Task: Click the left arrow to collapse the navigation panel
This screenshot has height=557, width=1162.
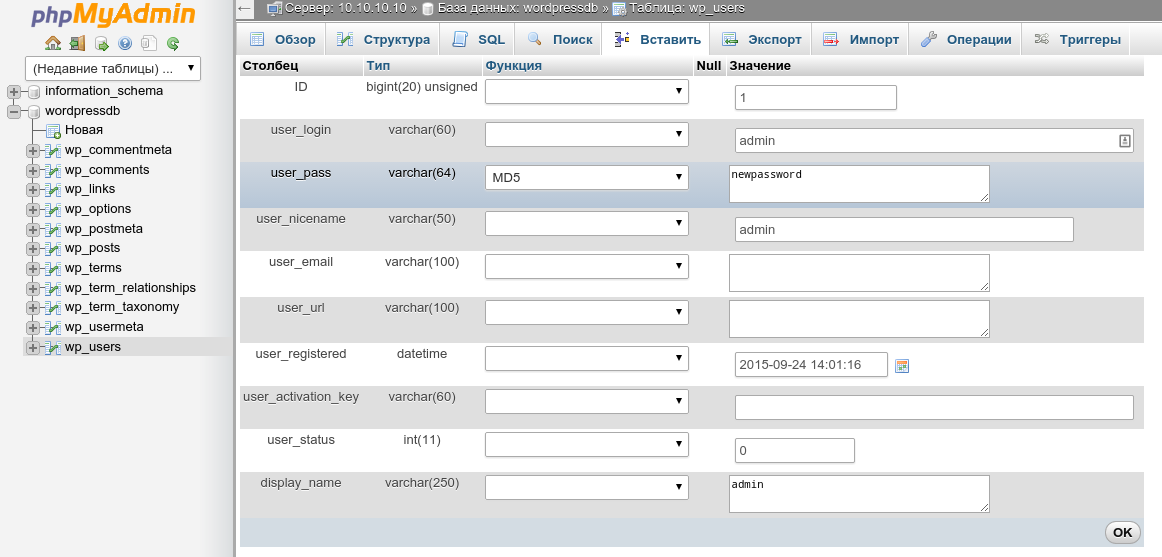Action: click(x=245, y=9)
